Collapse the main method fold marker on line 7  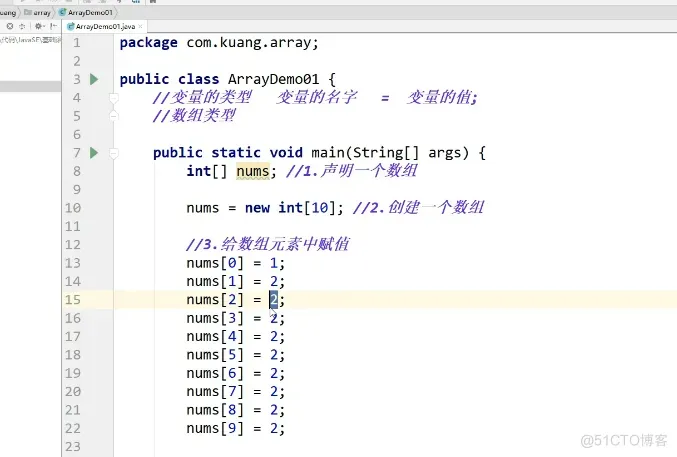point(114,153)
